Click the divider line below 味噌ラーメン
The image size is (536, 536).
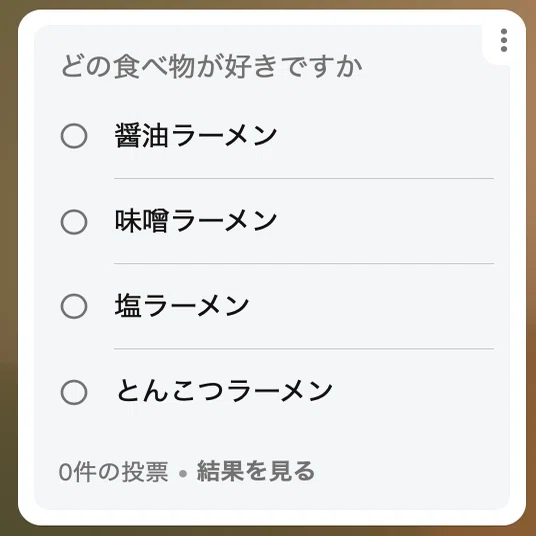[x=304, y=263]
